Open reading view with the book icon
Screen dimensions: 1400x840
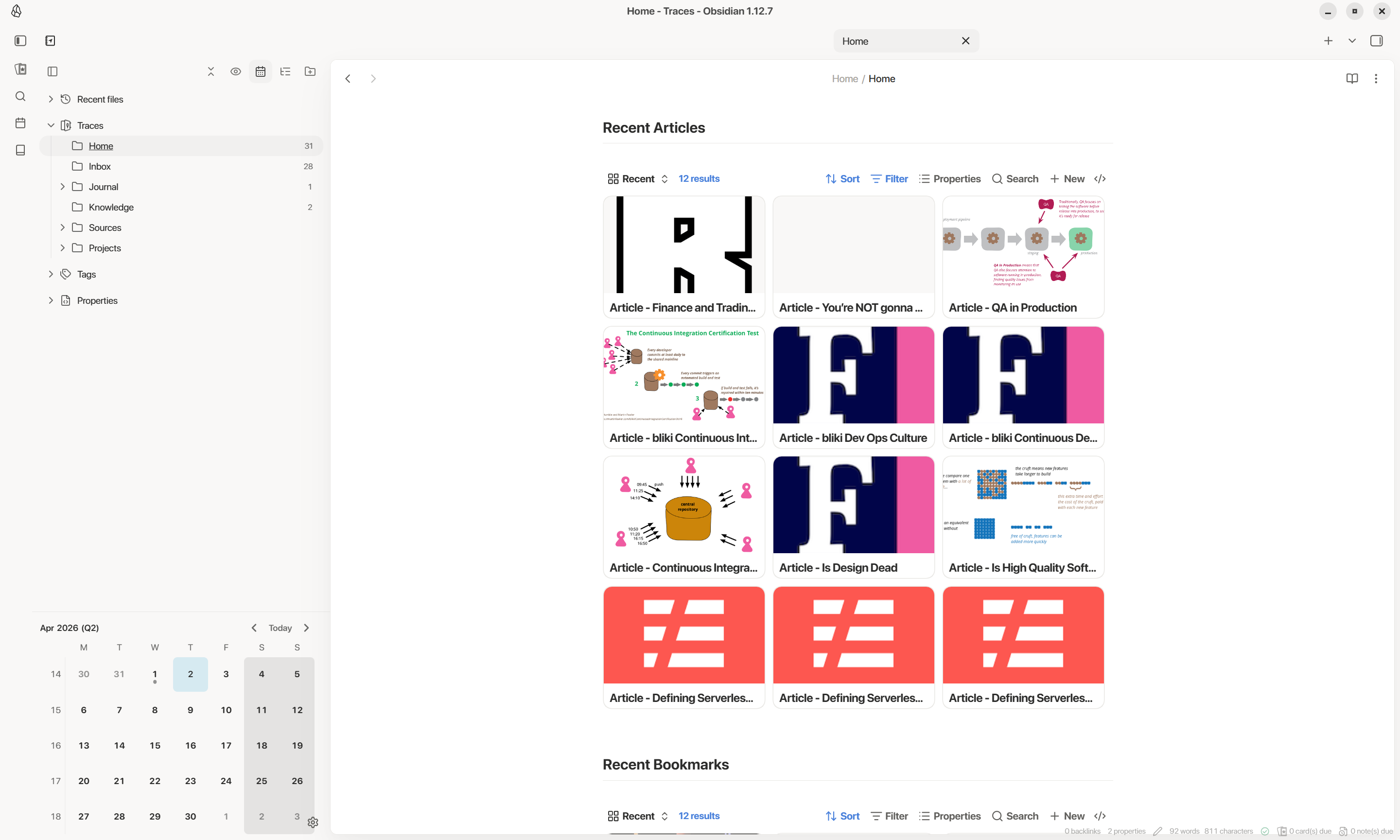(1352, 78)
